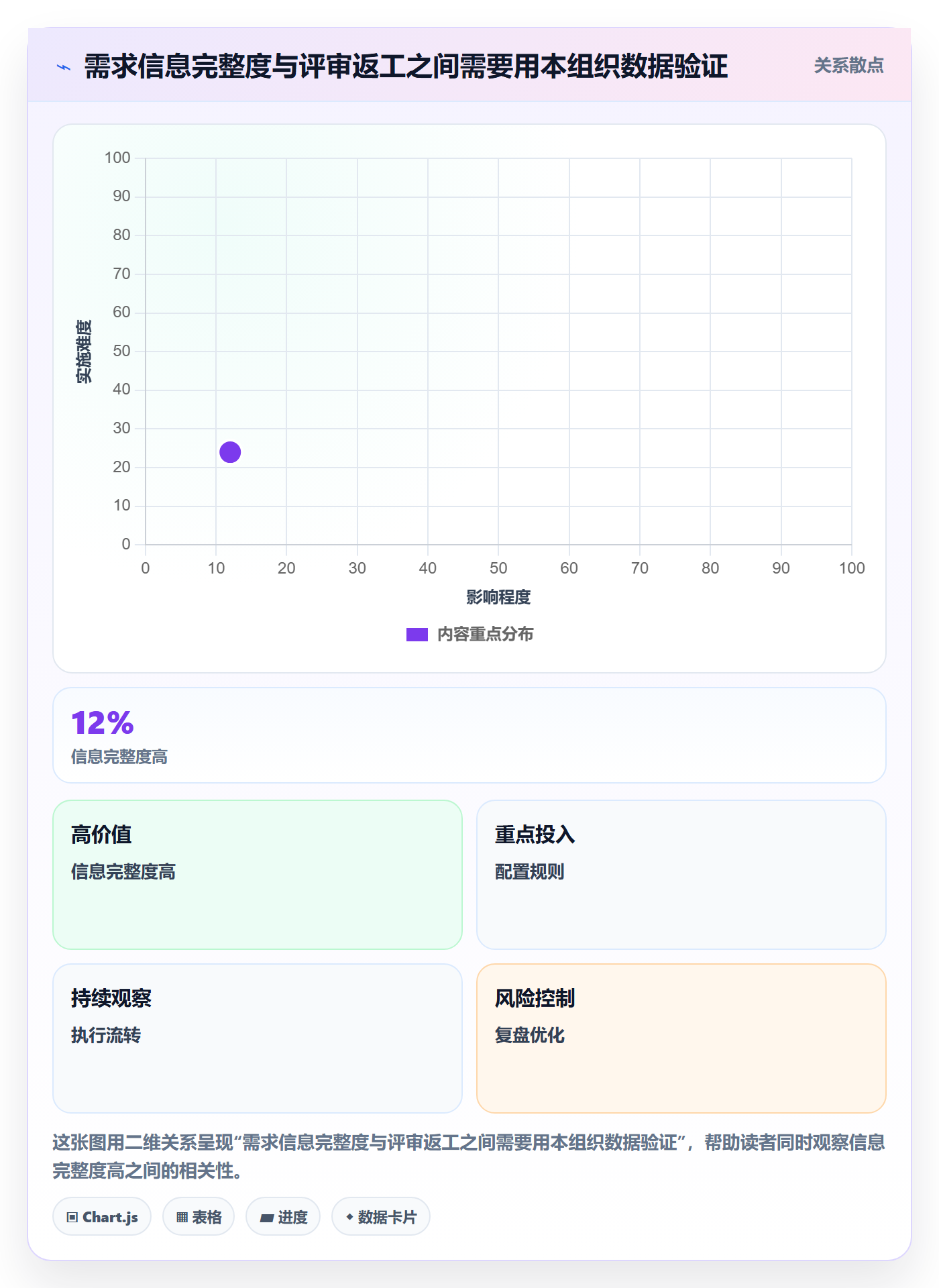Click the diamond icon in the 数据卡片 chip
939x1288 pixels.
pyautogui.click(x=349, y=1217)
